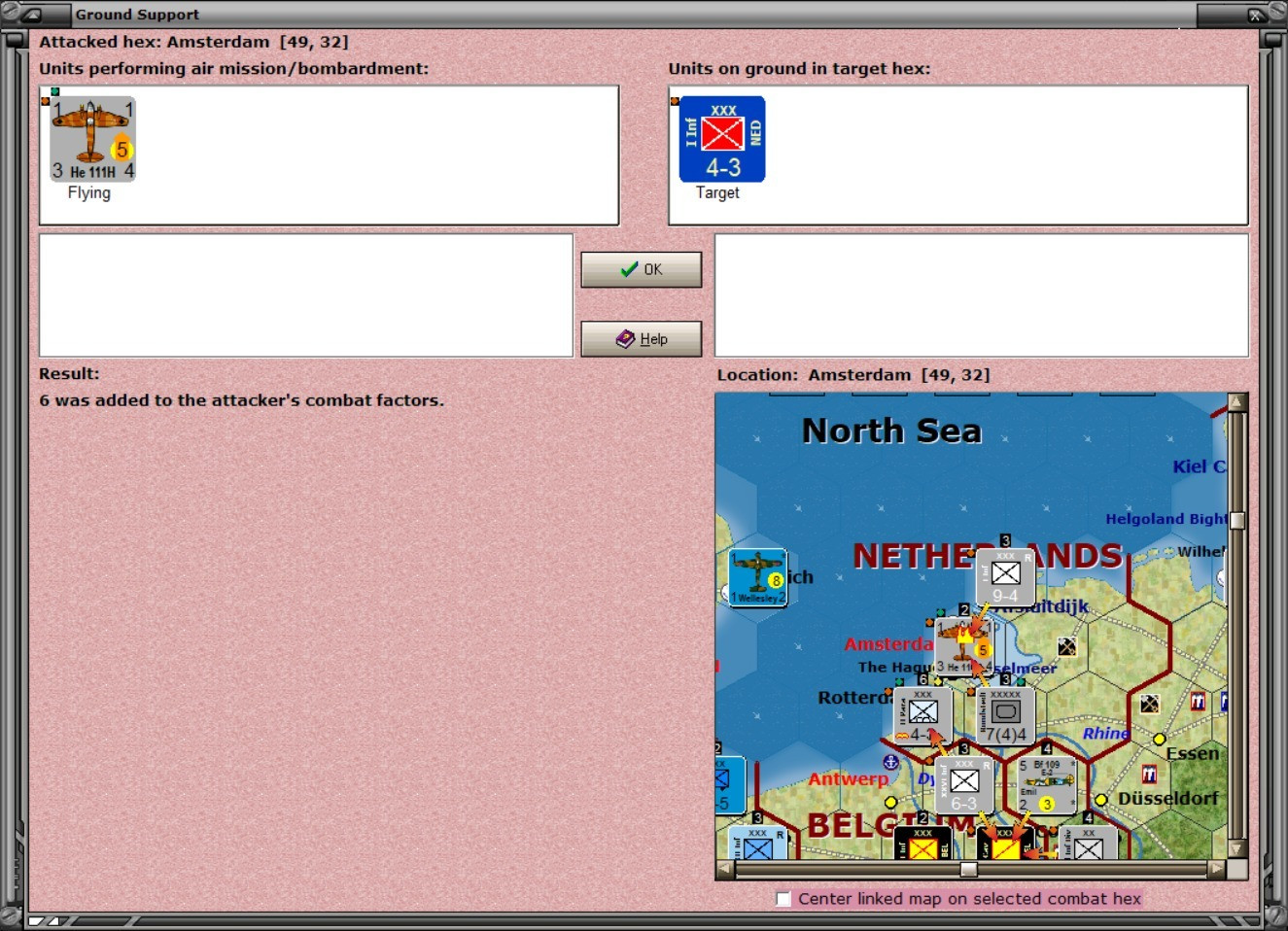Open the Help button
The height and width of the screenshot is (931, 1288).
[642, 339]
